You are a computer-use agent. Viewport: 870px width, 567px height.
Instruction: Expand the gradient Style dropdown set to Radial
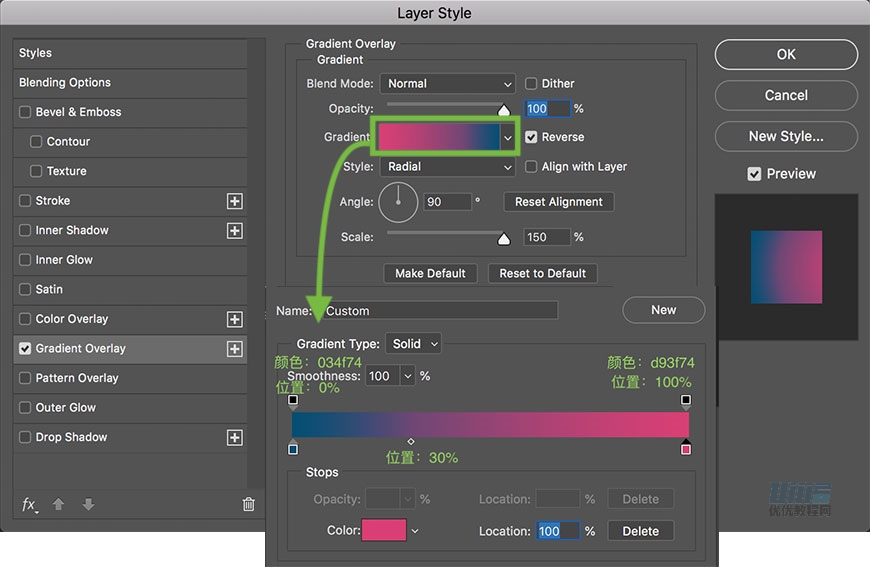448,167
